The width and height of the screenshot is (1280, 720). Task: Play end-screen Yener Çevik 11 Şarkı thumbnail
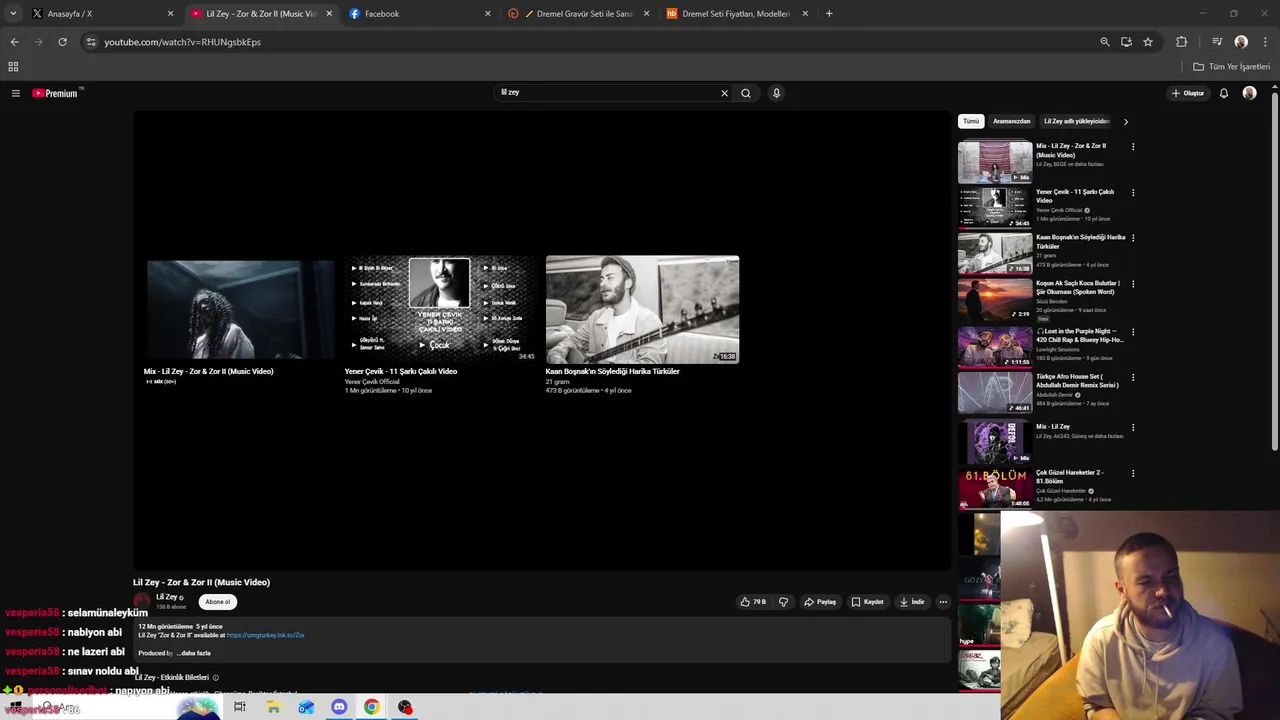440,309
